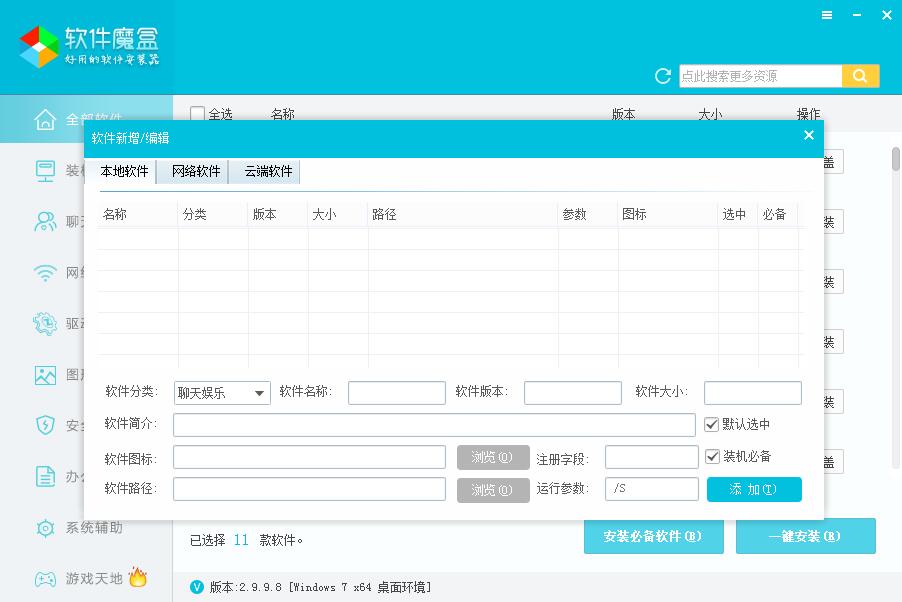
Task: Toggle the 默认选中 checkbox
Action: (x=712, y=424)
